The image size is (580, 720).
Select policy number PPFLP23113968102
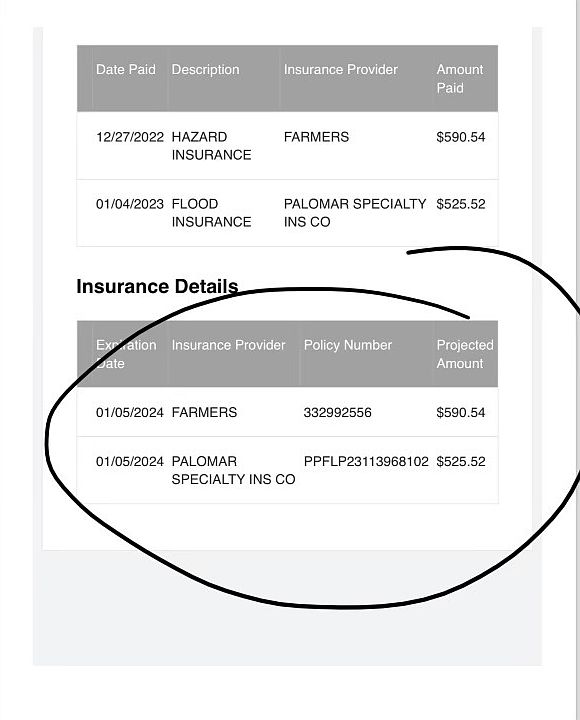[366, 461]
